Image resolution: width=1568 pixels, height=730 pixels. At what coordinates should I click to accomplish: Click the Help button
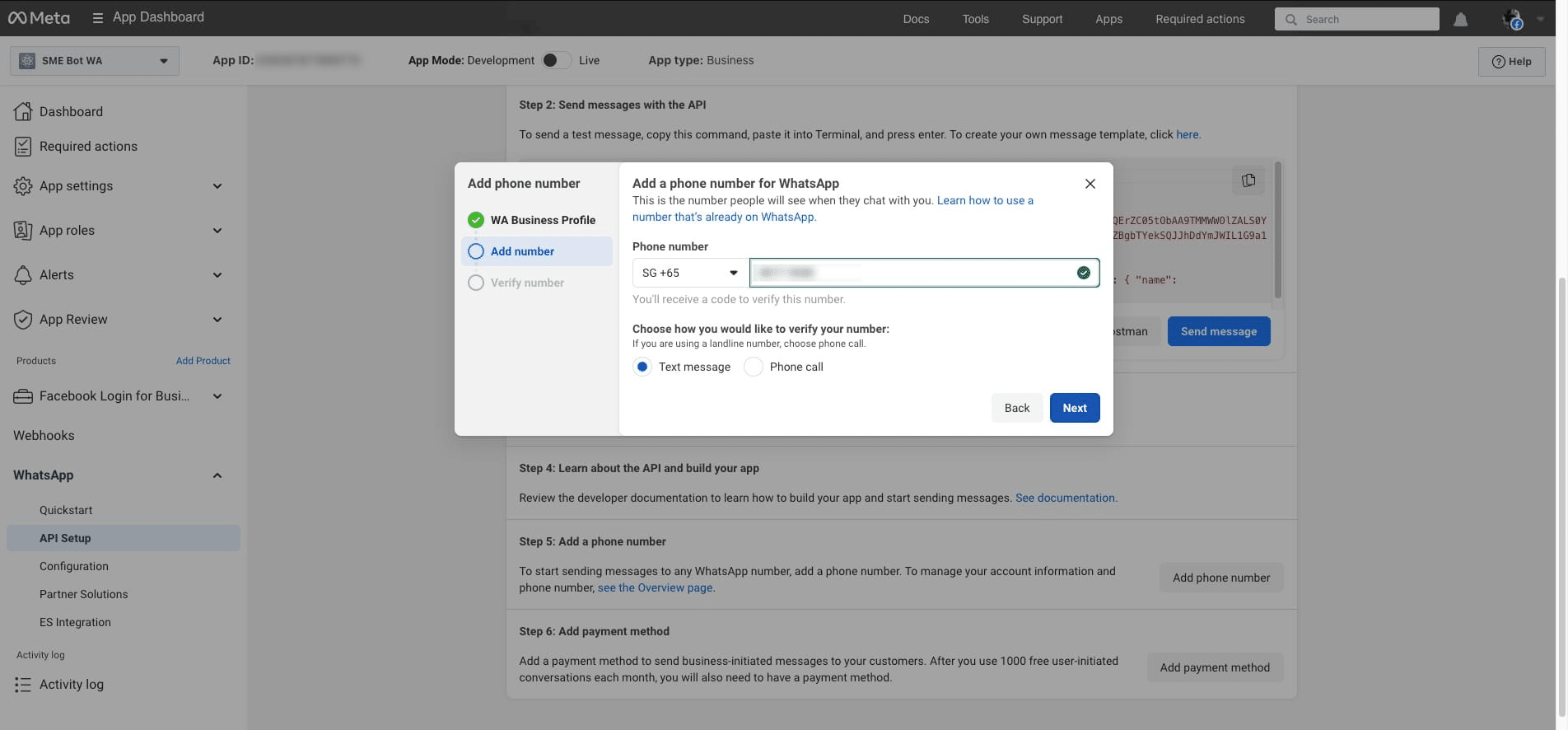coord(1511,62)
